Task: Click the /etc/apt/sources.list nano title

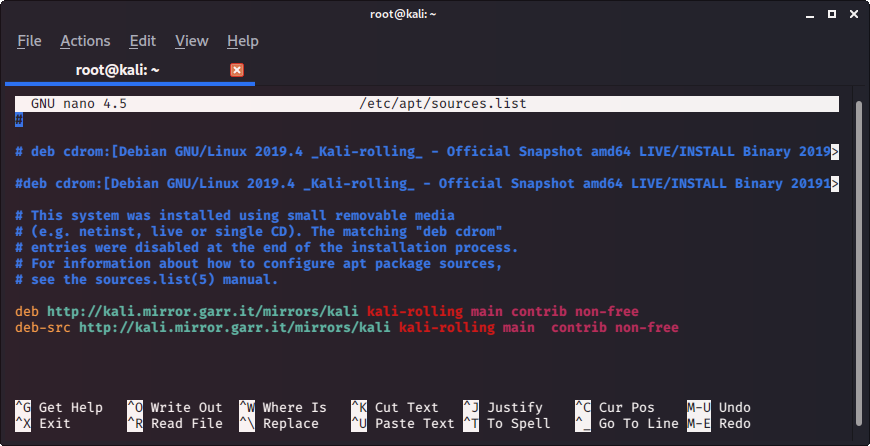Action: coord(442,103)
